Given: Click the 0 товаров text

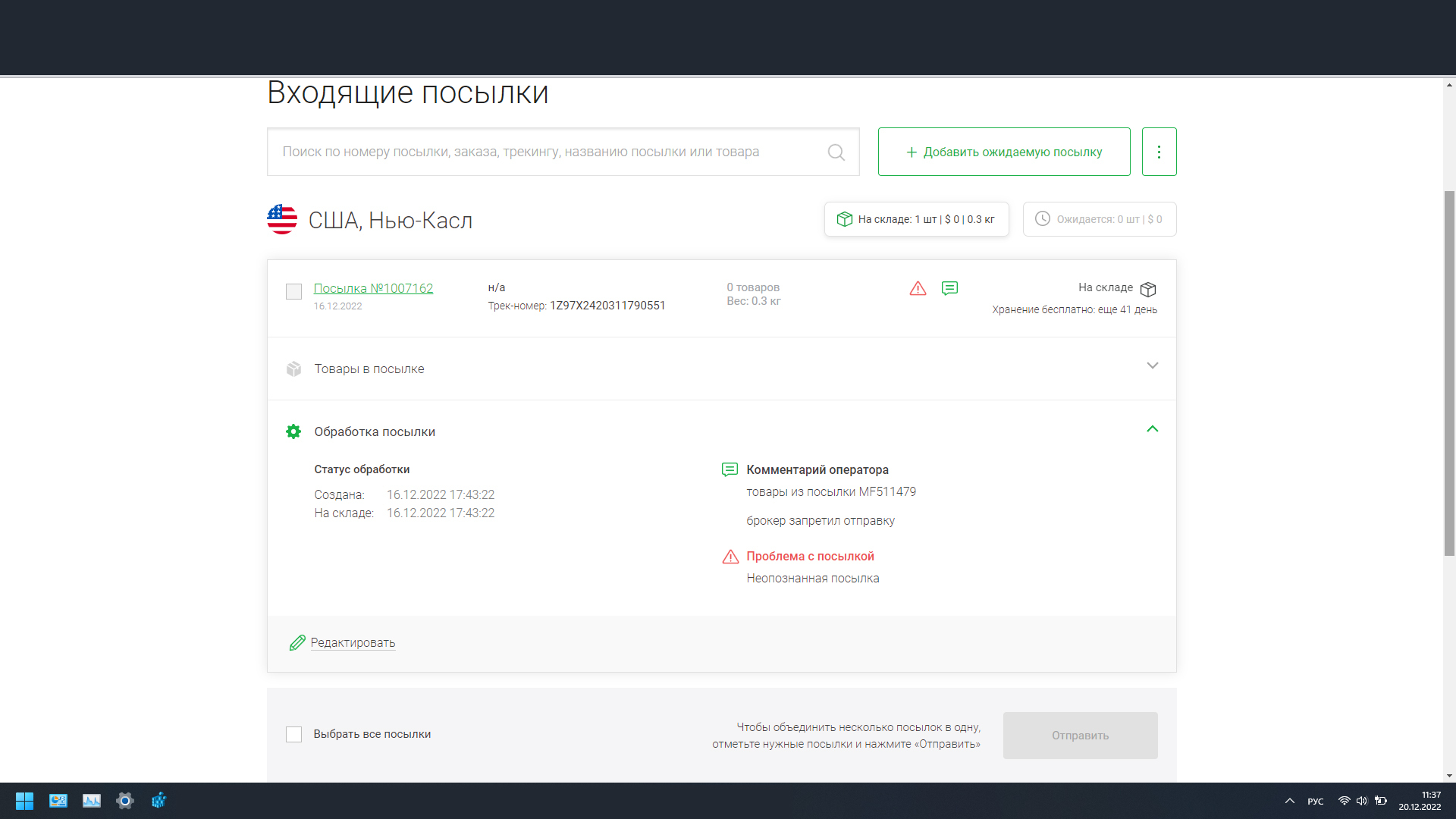Looking at the screenshot, I should pyautogui.click(x=753, y=287).
